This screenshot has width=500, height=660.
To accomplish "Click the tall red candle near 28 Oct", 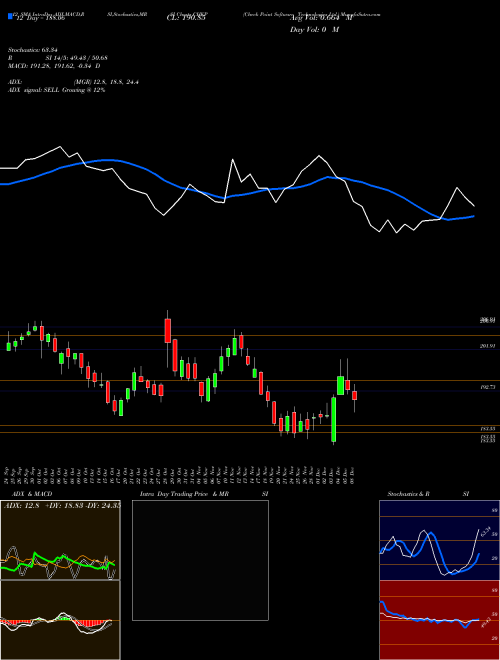I will point(168,330).
